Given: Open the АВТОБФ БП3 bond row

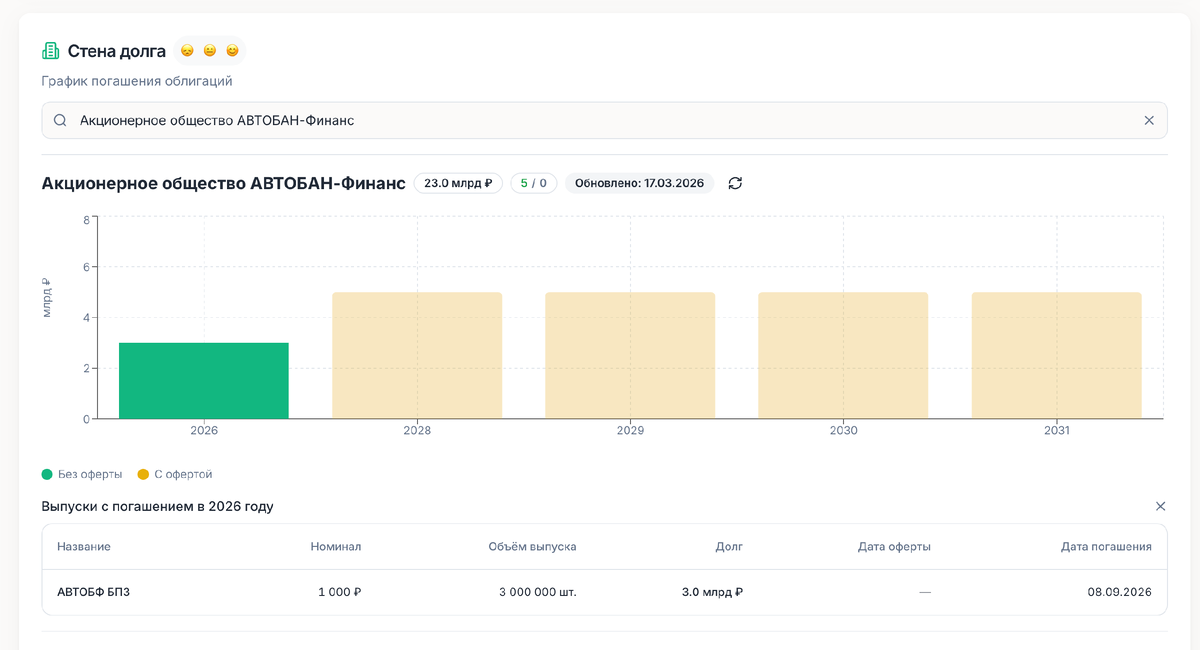Looking at the screenshot, I should point(92,591).
